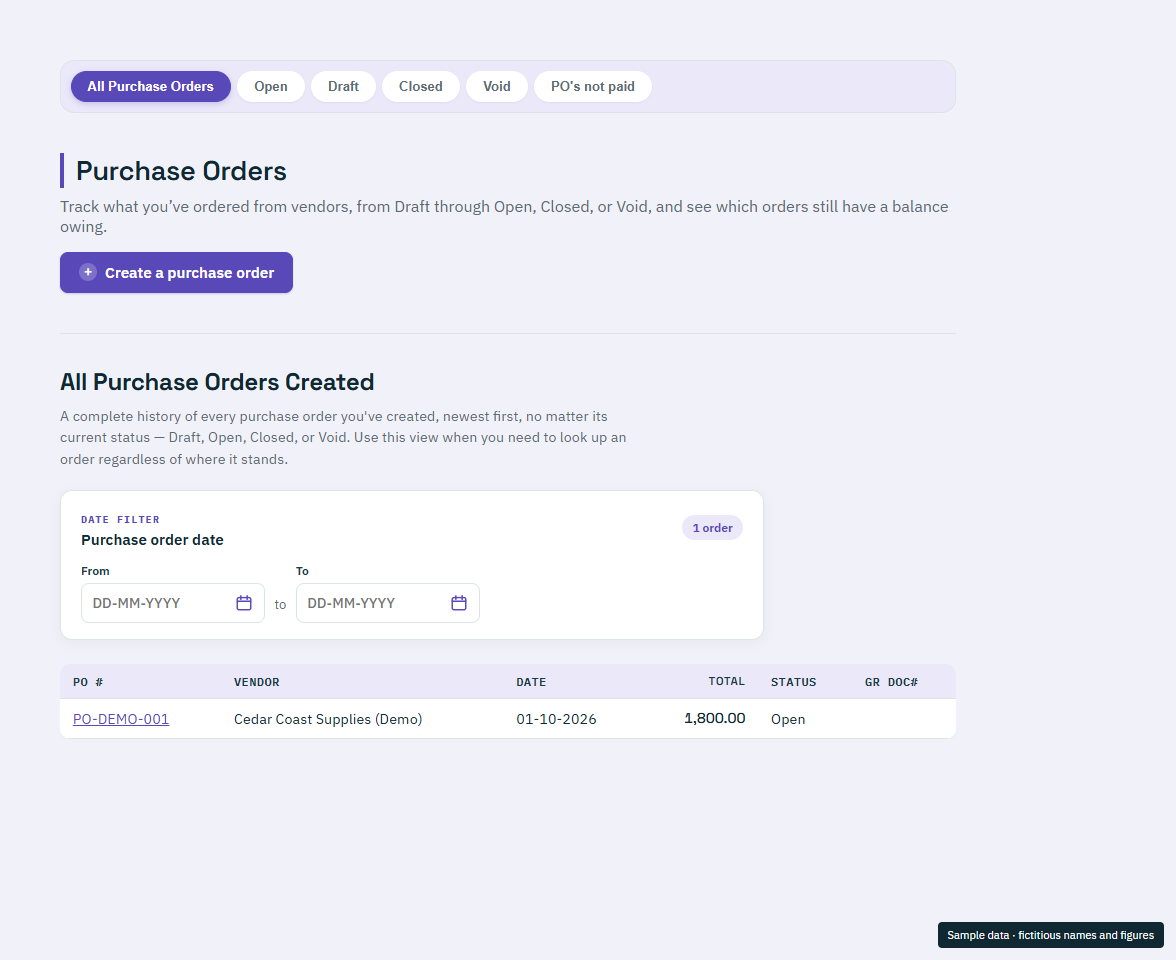Select the Open status cell in table
Screen dimensions: 1176x960
788,718
